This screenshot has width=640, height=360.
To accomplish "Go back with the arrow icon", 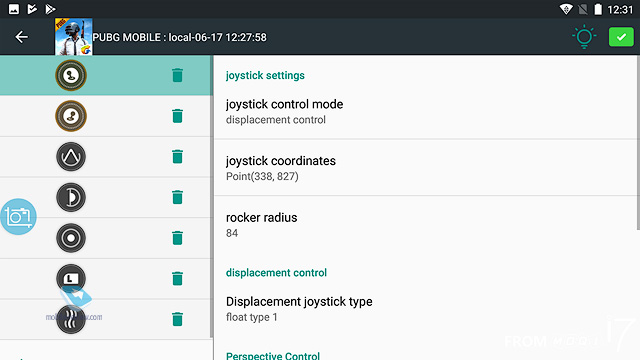I will click(21, 37).
